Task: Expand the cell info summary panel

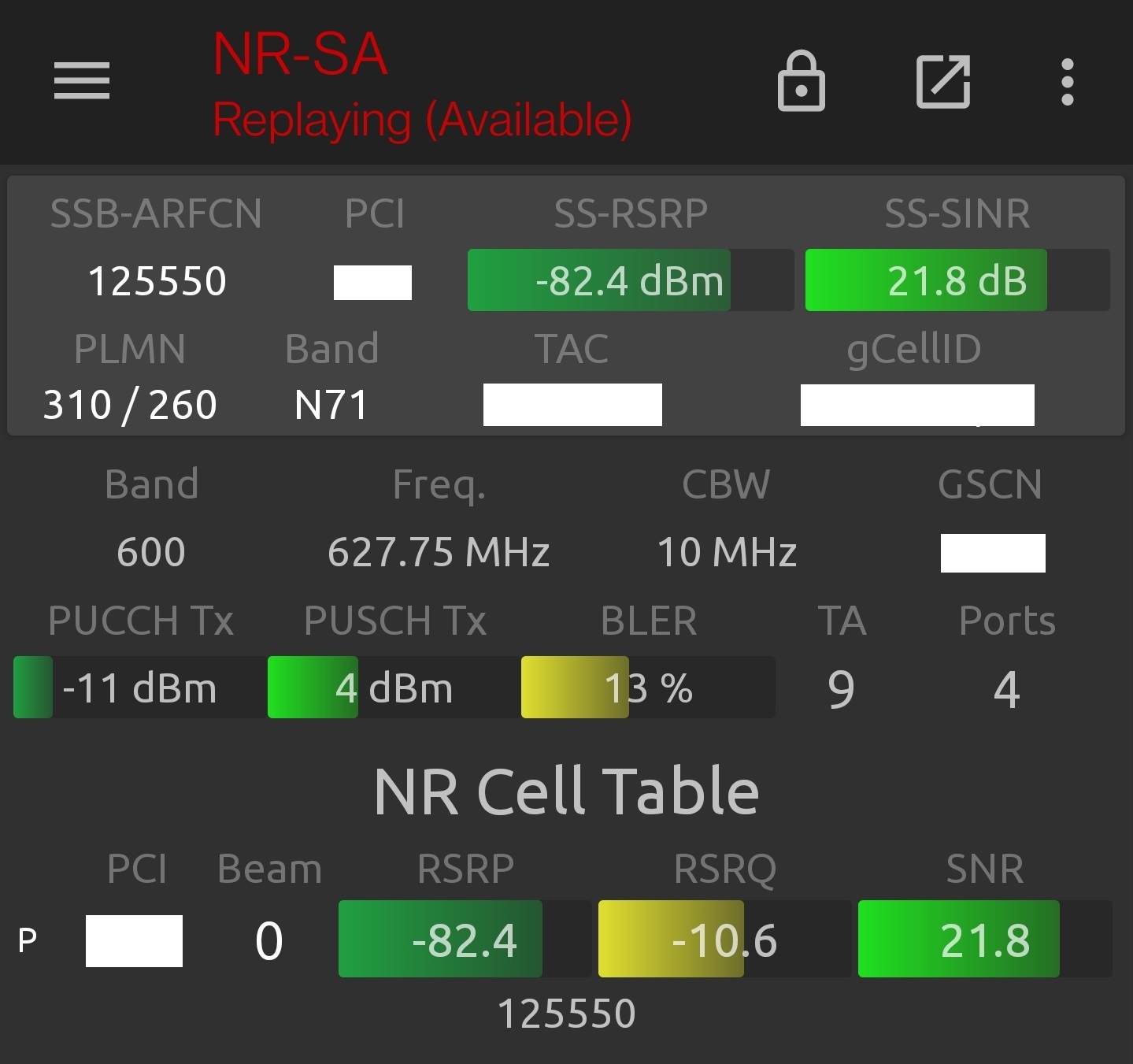Action: click(x=565, y=306)
